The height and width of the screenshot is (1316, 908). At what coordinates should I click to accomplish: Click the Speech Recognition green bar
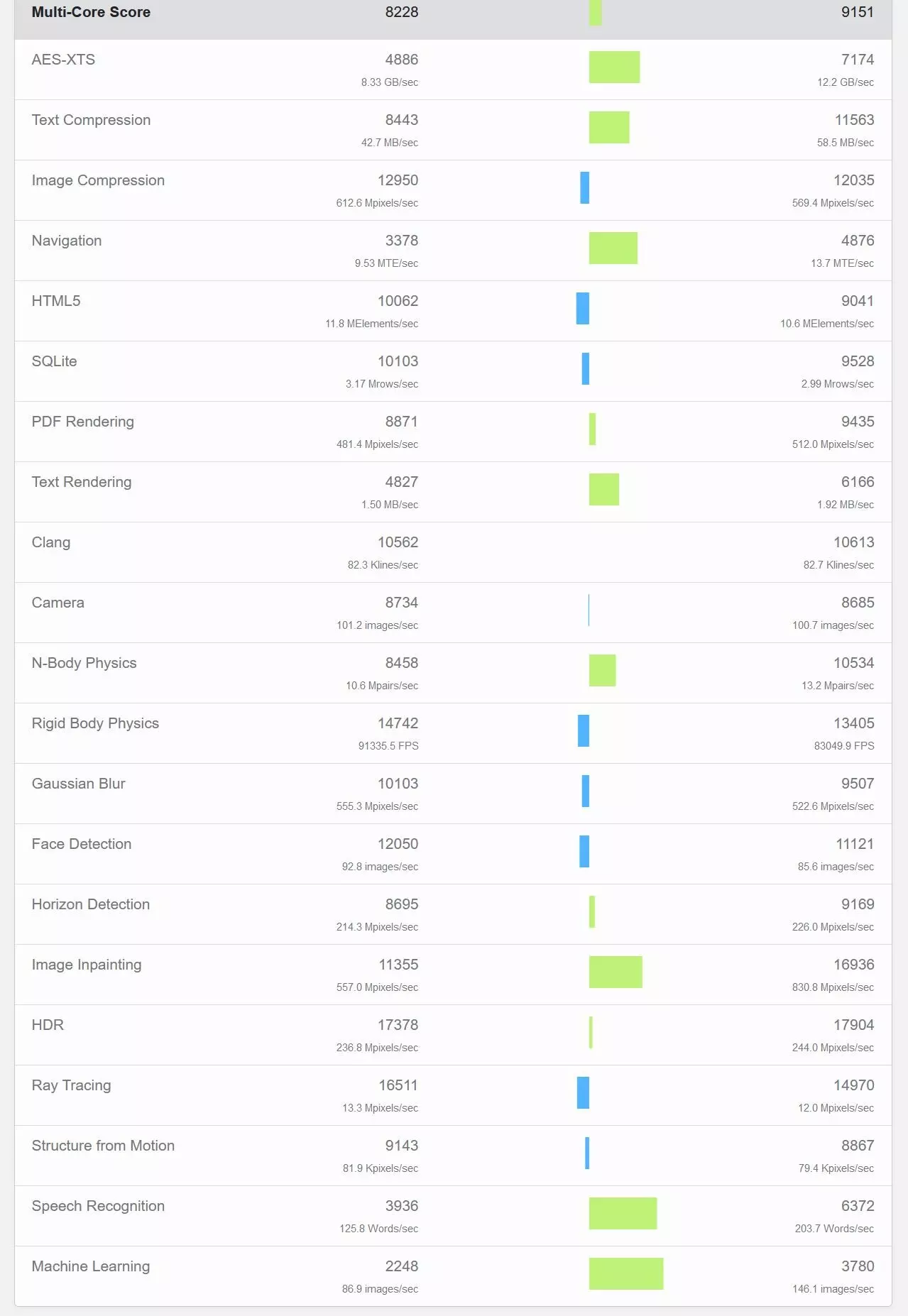[623, 1213]
